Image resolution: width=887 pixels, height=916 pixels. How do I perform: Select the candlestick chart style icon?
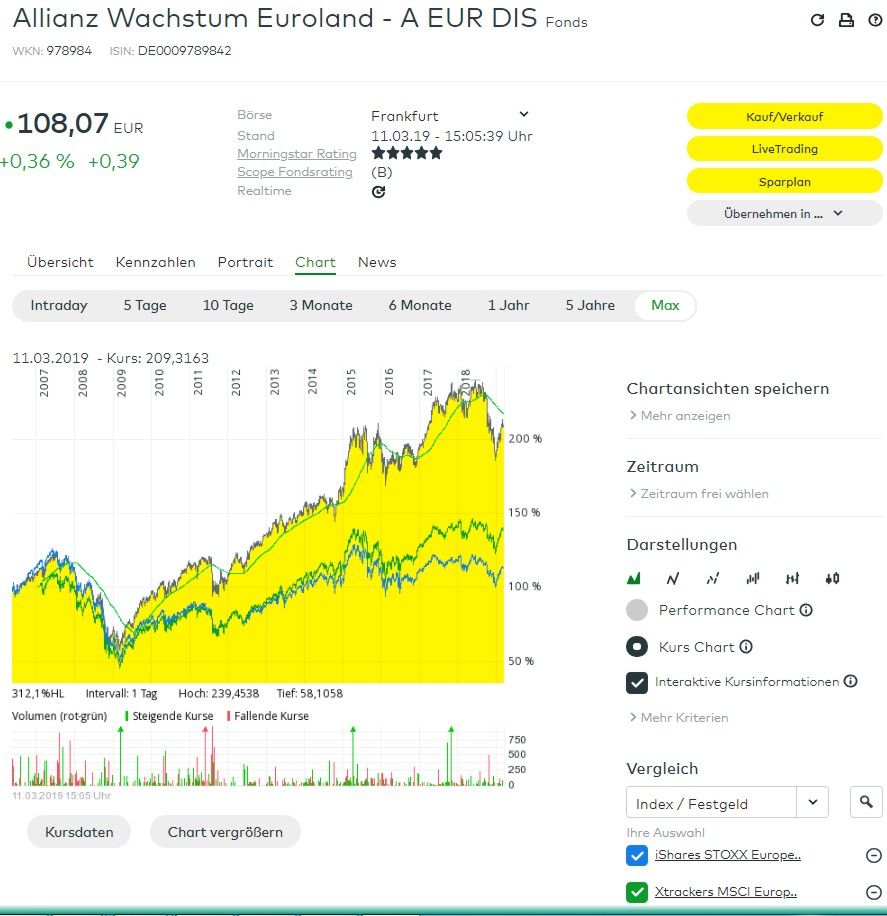point(832,578)
